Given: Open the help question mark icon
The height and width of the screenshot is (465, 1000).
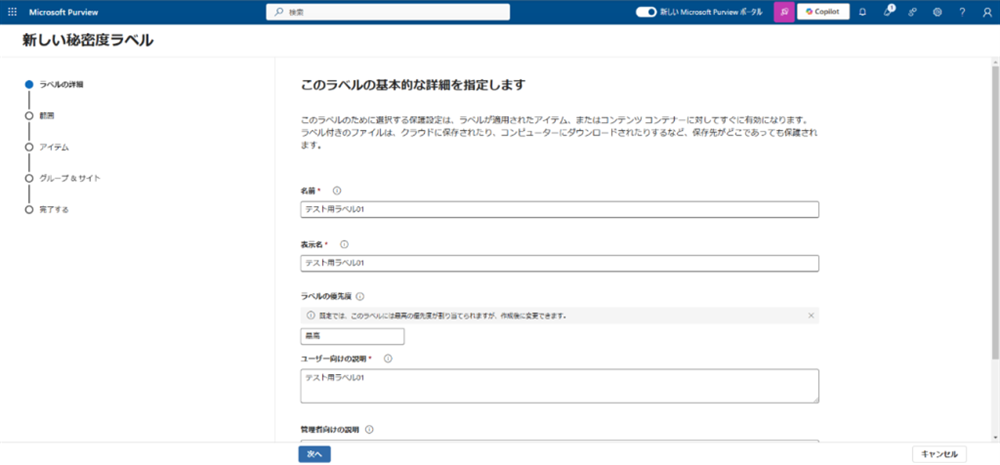Looking at the screenshot, I should 962,12.
